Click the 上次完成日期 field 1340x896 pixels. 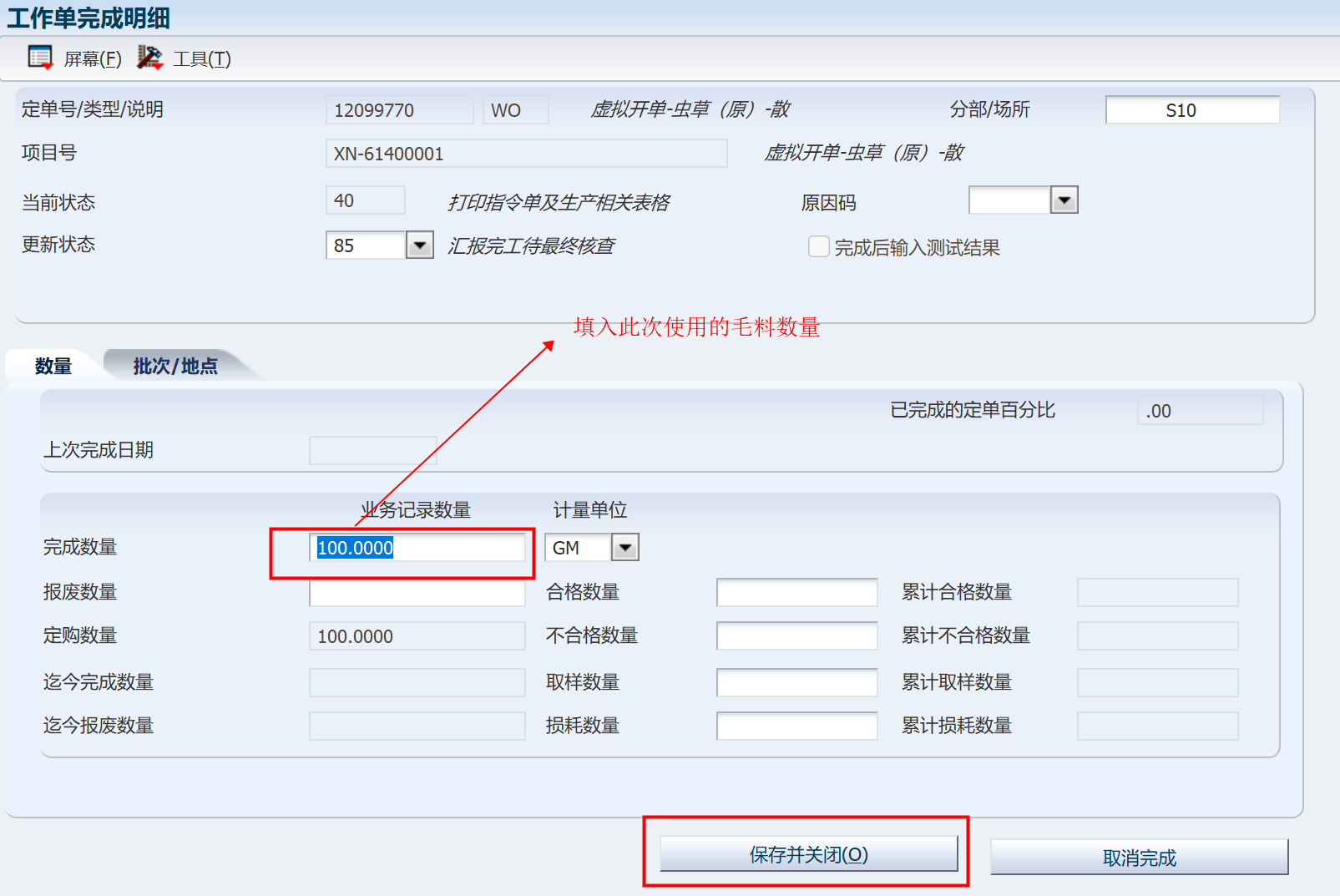point(373,450)
